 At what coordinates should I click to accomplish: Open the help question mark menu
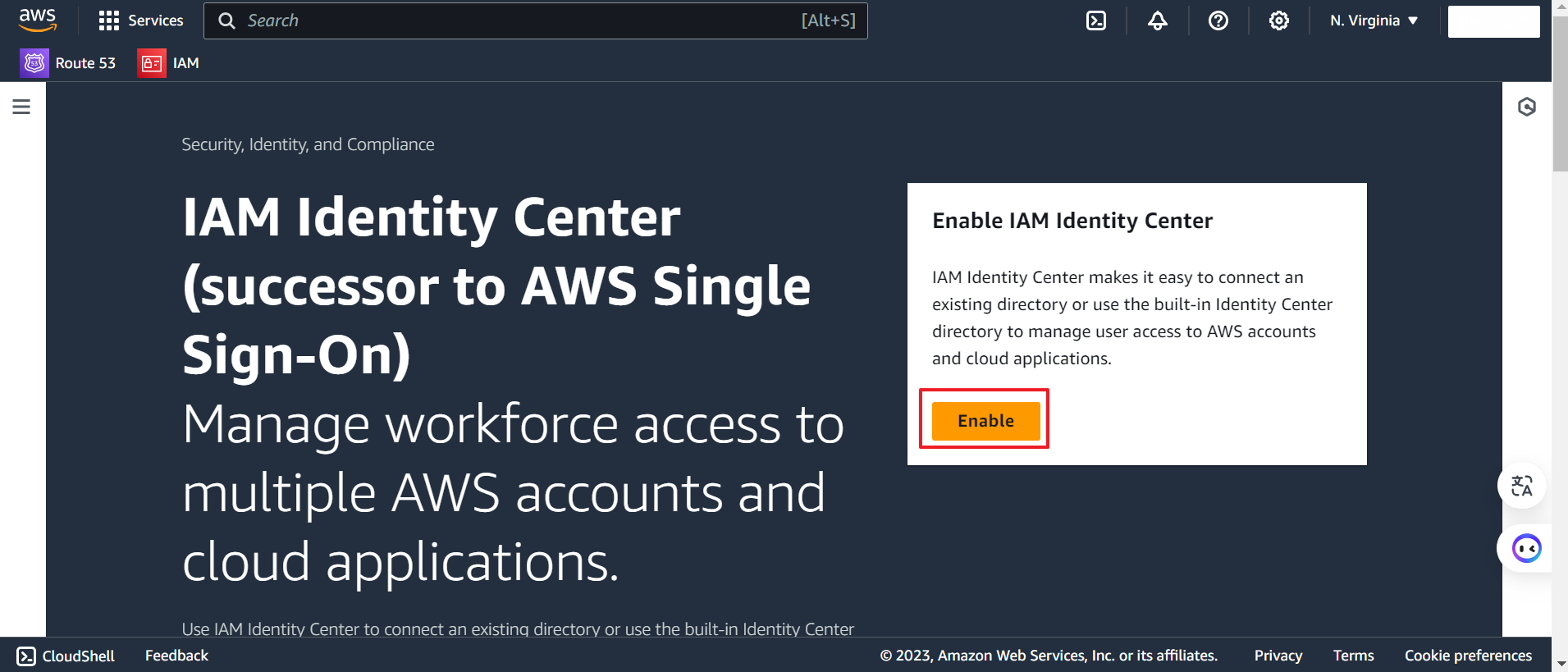pos(1218,21)
